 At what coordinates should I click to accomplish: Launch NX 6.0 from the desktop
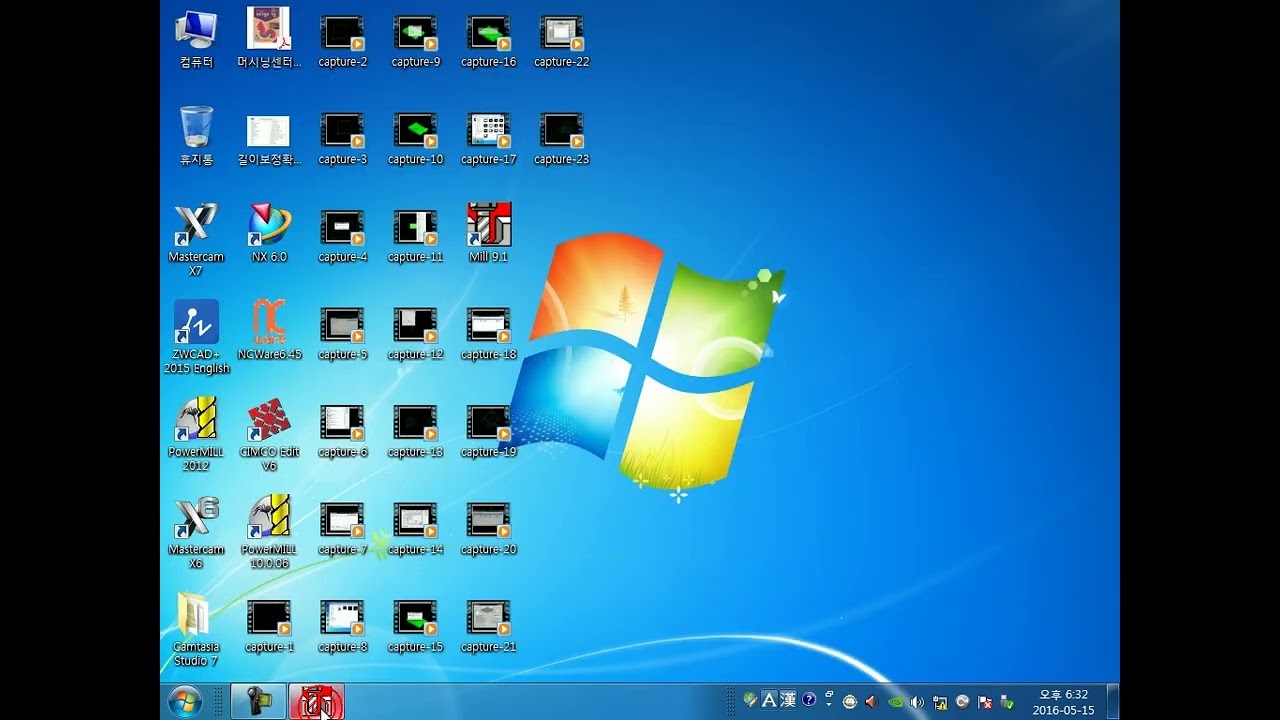(269, 225)
